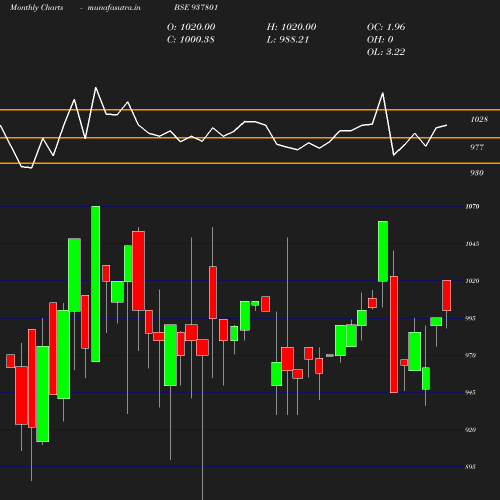Click the 1020 price axis label
The width and height of the screenshot is (500, 500).
(x=472, y=281)
